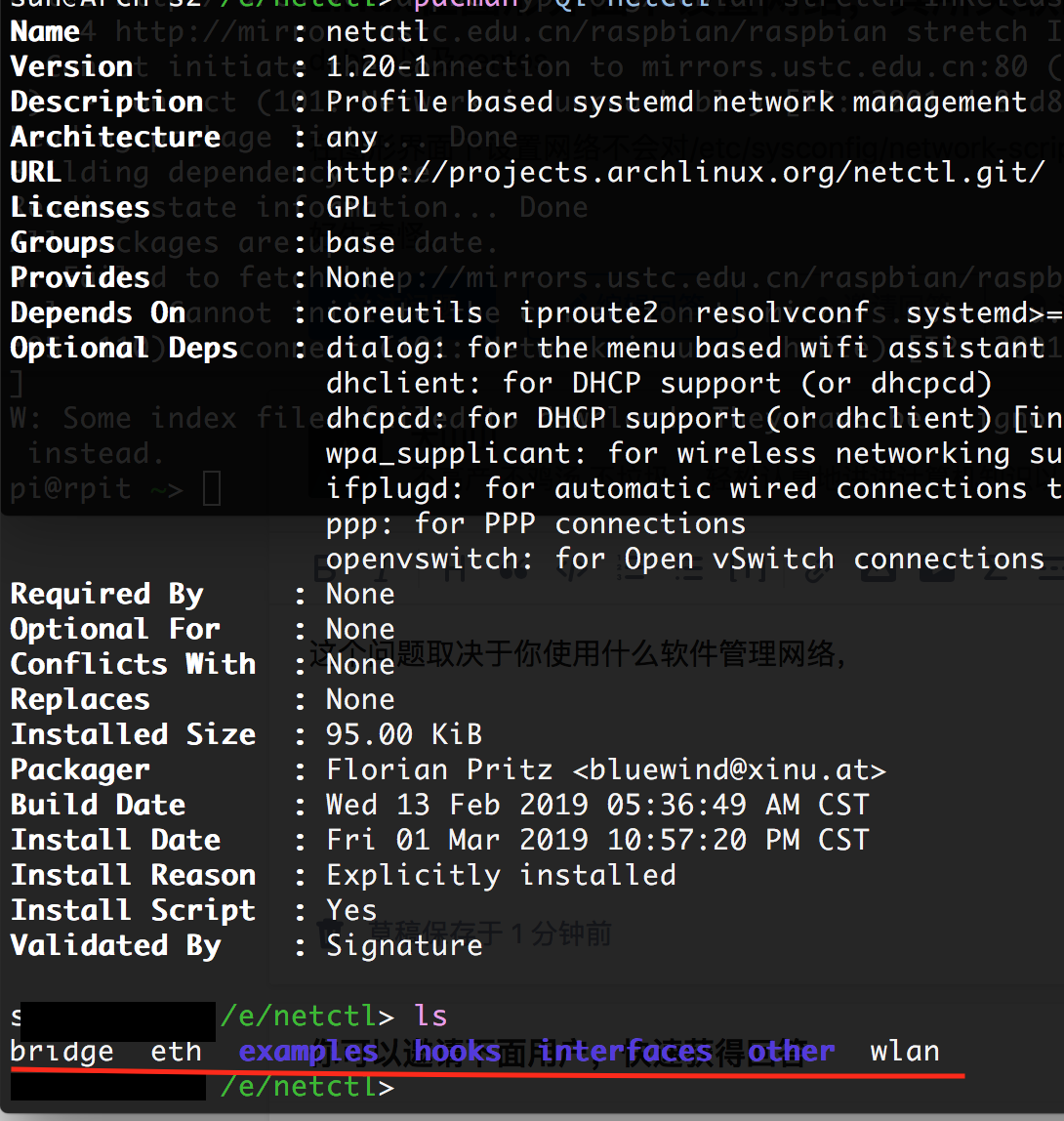Click the 'dhclient: for DHCP support' line

[x=659, y=383]
